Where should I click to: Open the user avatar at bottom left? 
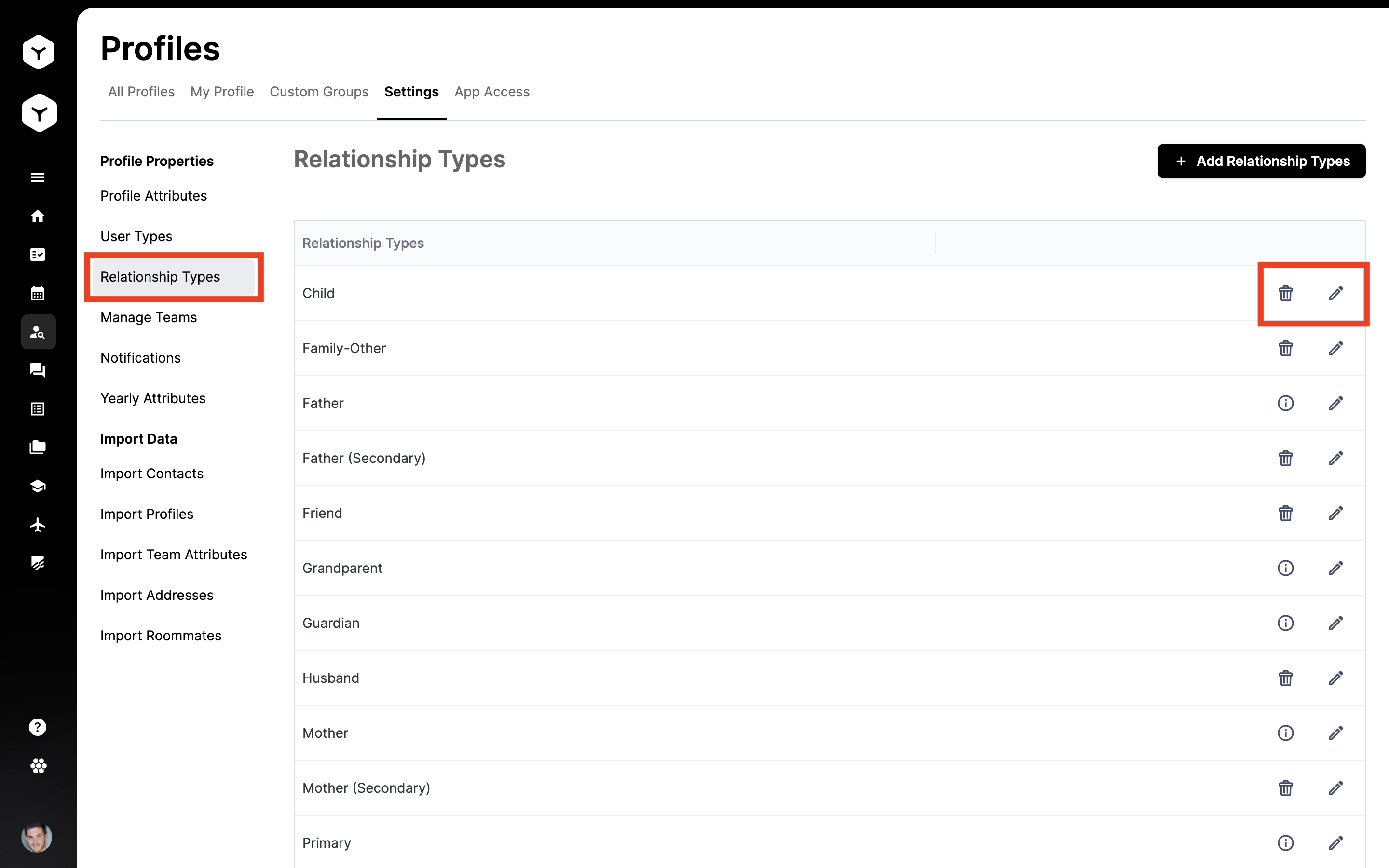37,838
